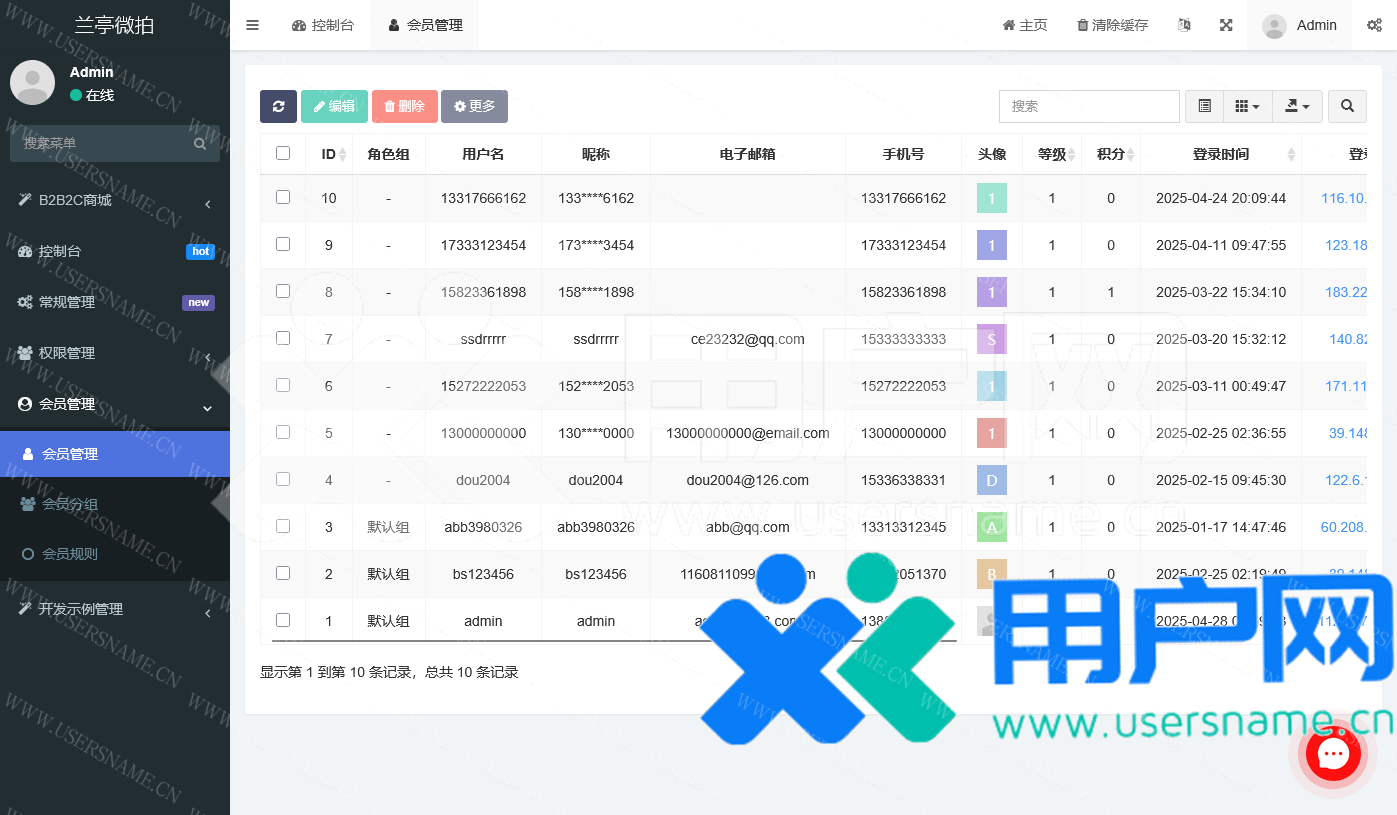This screenshot has width=1397, height=815.
Task: Check the row checkbox for ID 1
Action: coord(283,620)
